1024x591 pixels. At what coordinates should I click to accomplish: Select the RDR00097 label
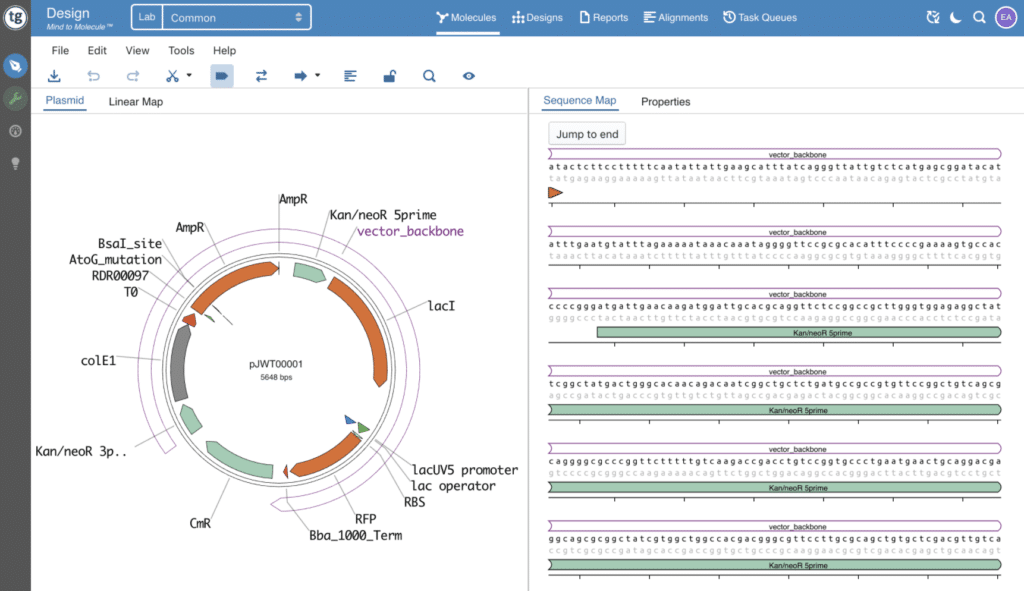pyautogui.click(x=120, y=276)
